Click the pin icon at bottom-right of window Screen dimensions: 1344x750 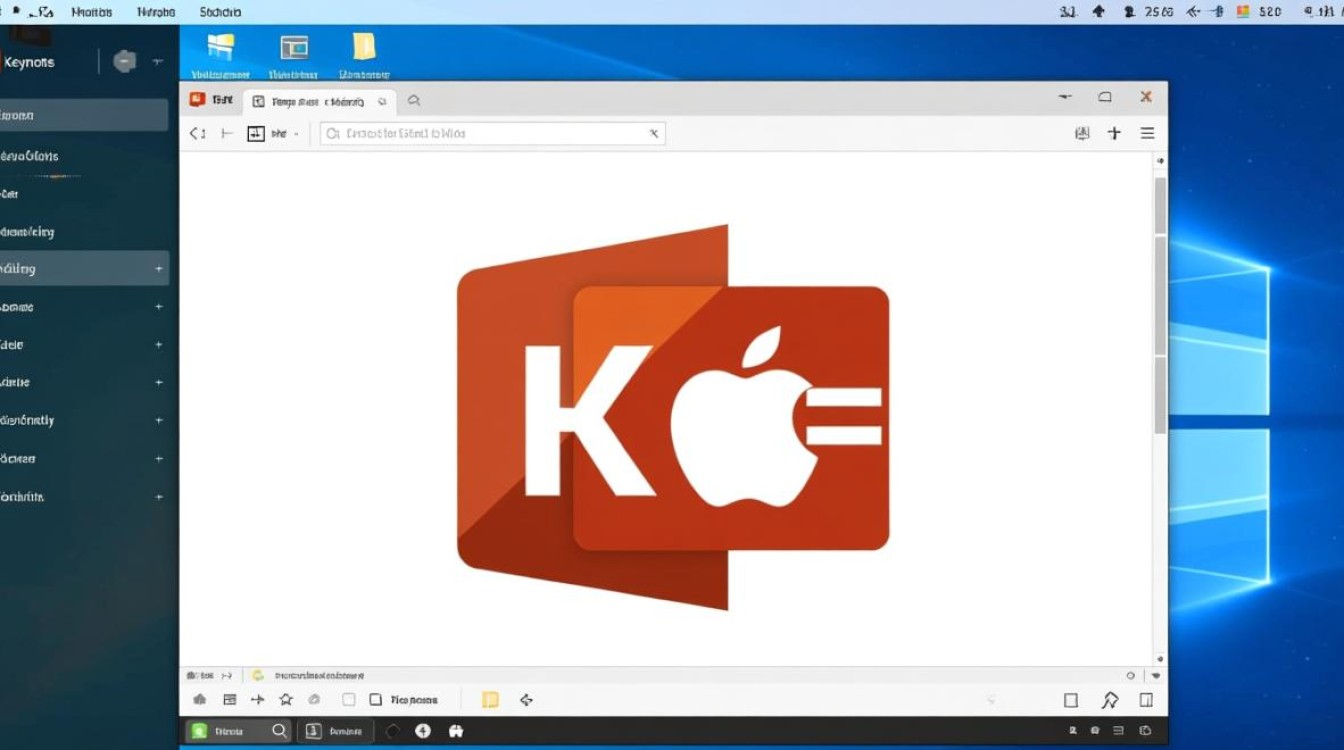point(1109,700)
